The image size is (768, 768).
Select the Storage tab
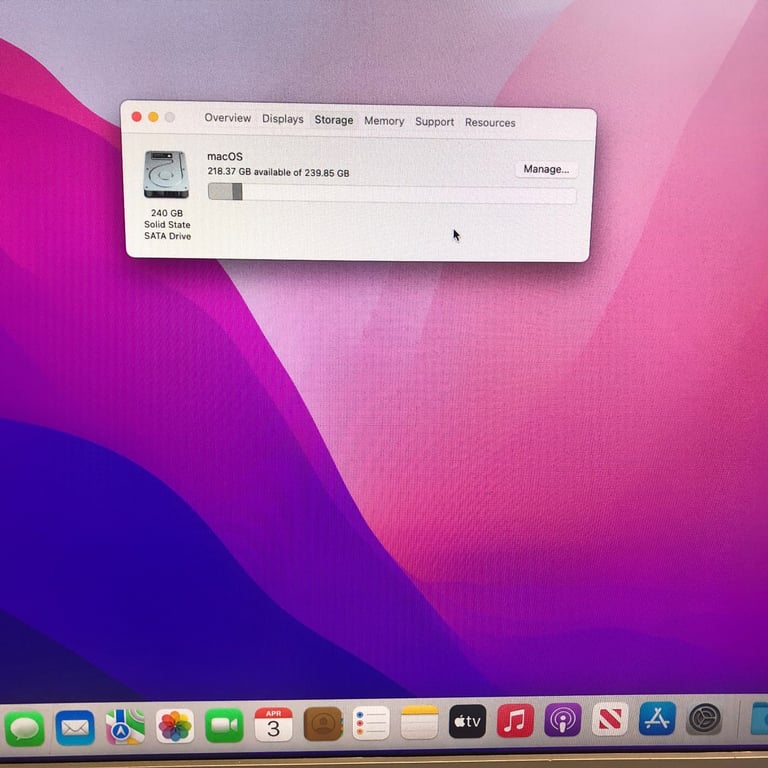pyautogui.click(x=334, y=120)
